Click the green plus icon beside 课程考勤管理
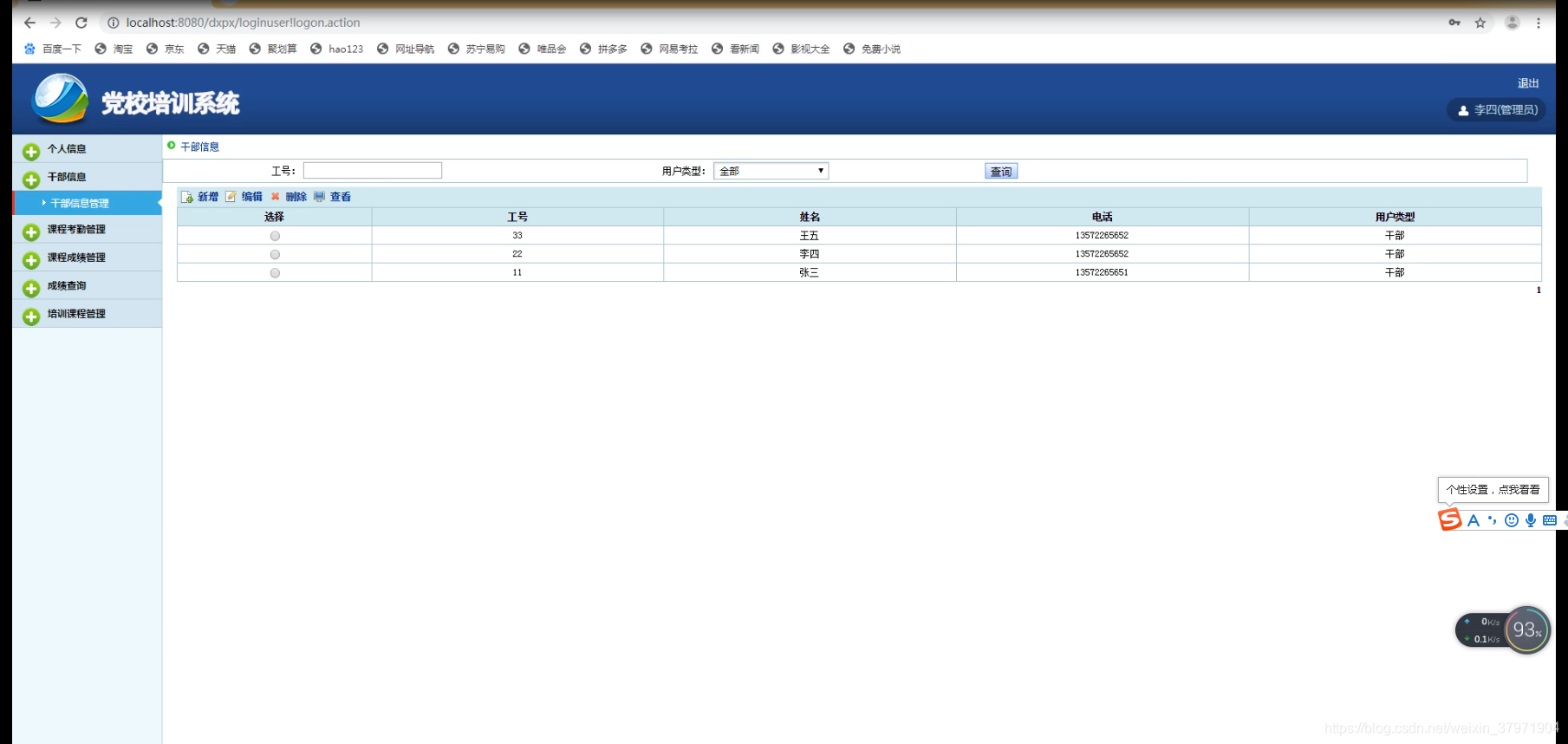The height and width of the screenshot is (744, 1568). 31,232
